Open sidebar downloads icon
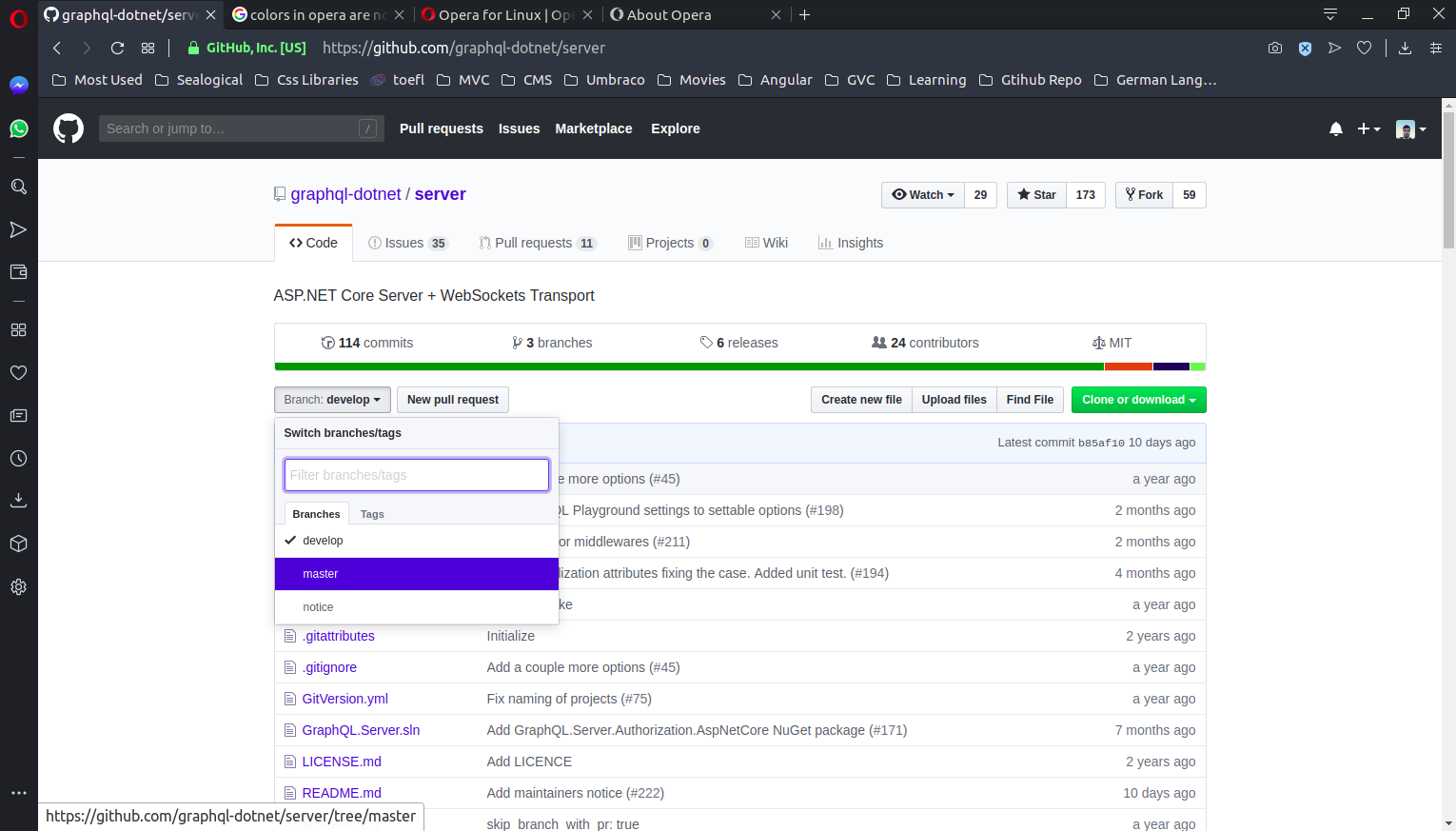The image size is (1456, 831). pyautogui.click(x=18, y=501)
